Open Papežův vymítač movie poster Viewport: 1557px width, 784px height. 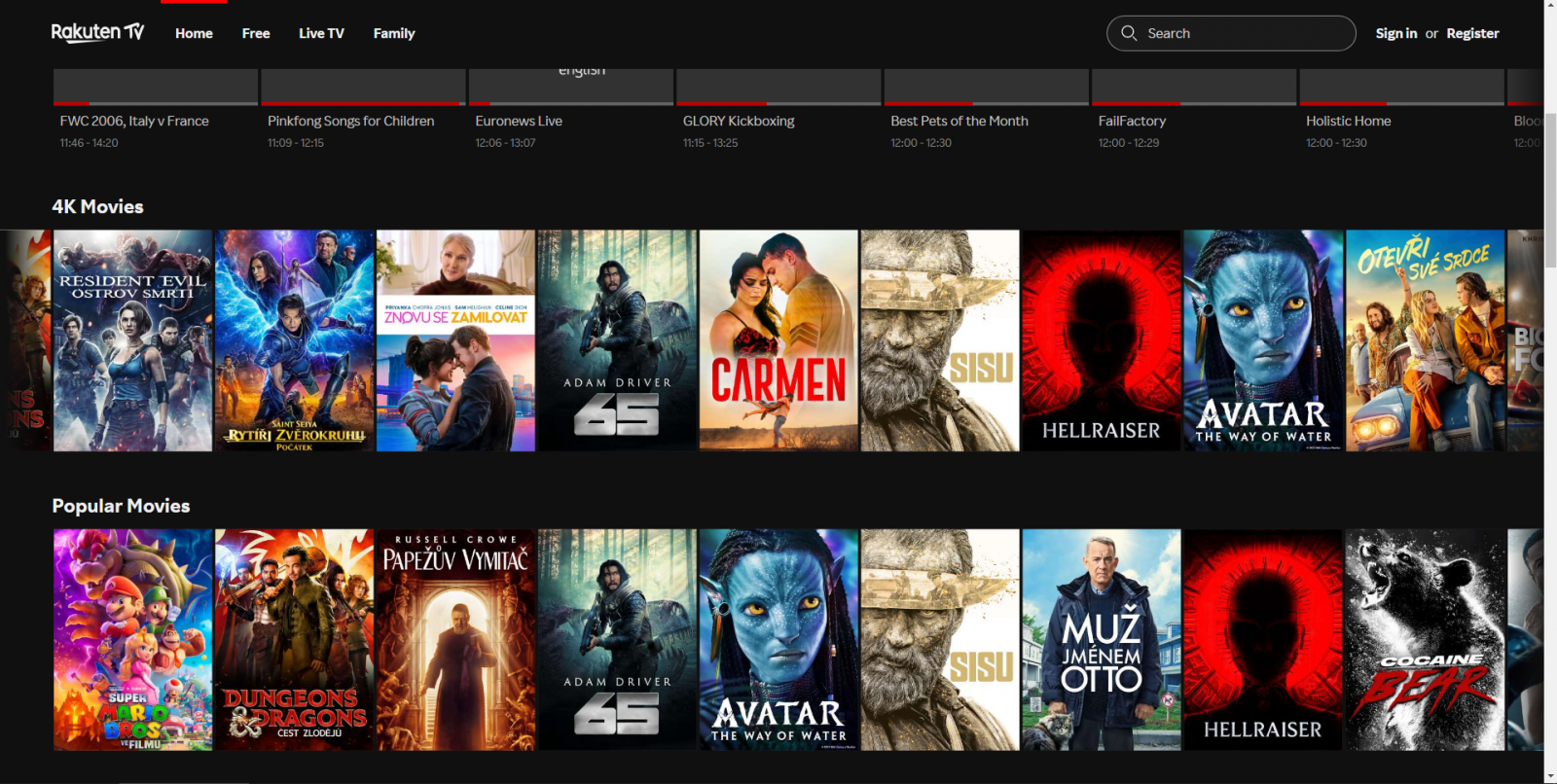pyautogui.click(x=455, y=640)
